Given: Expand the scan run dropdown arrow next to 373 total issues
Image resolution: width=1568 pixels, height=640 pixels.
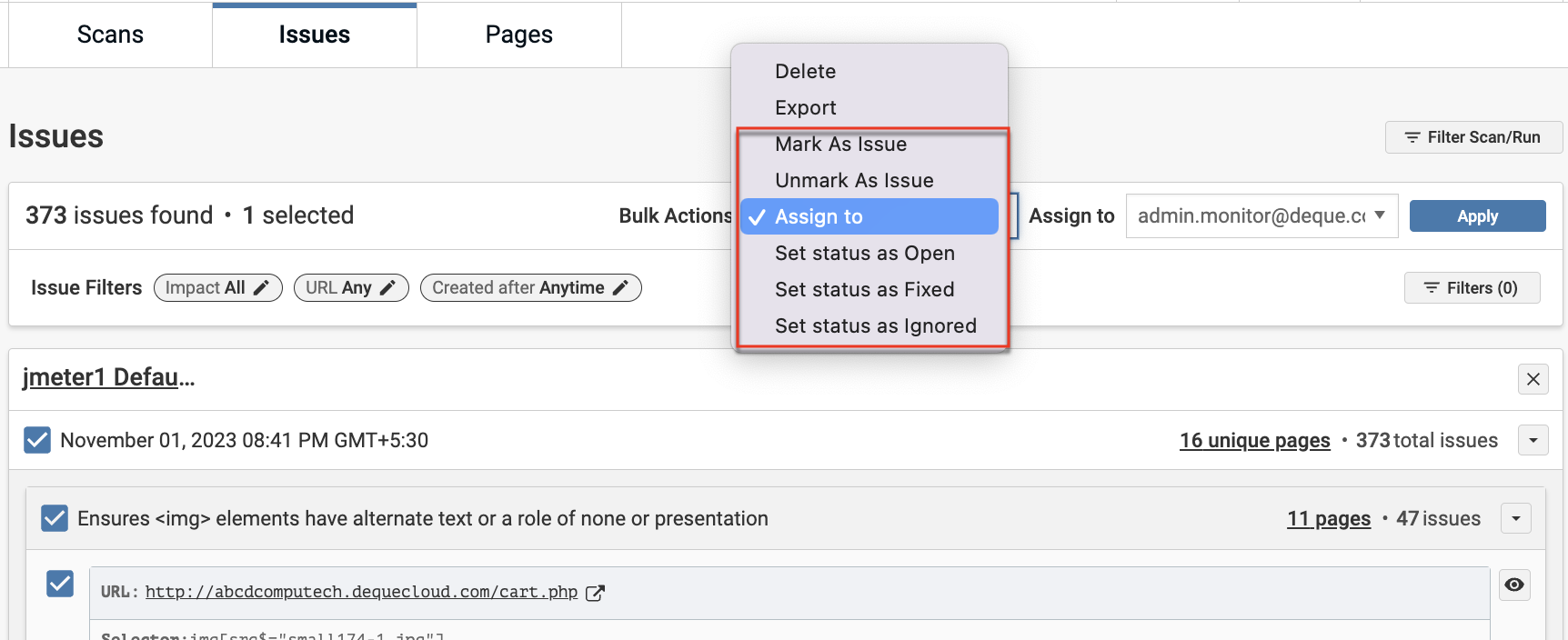Looking at the screenshot, I should pos(1533,441).
